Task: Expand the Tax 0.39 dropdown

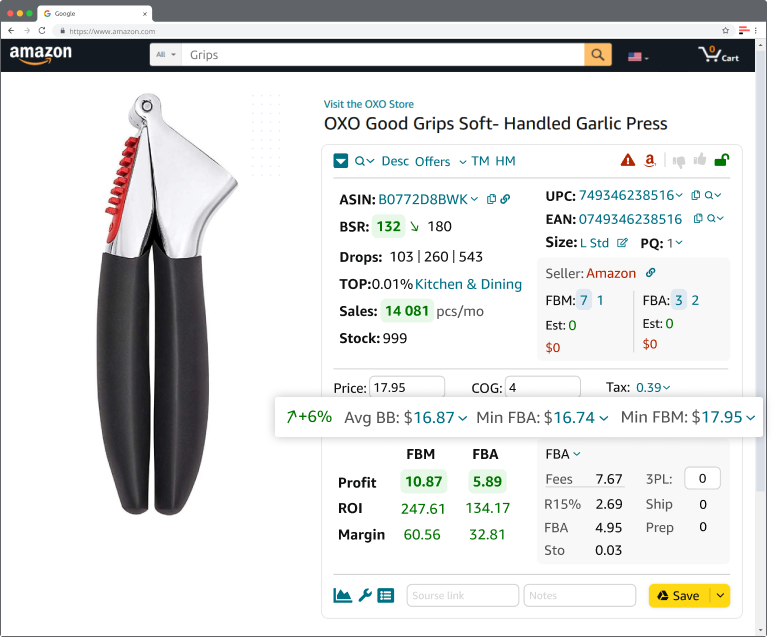Action: (653, 387)
